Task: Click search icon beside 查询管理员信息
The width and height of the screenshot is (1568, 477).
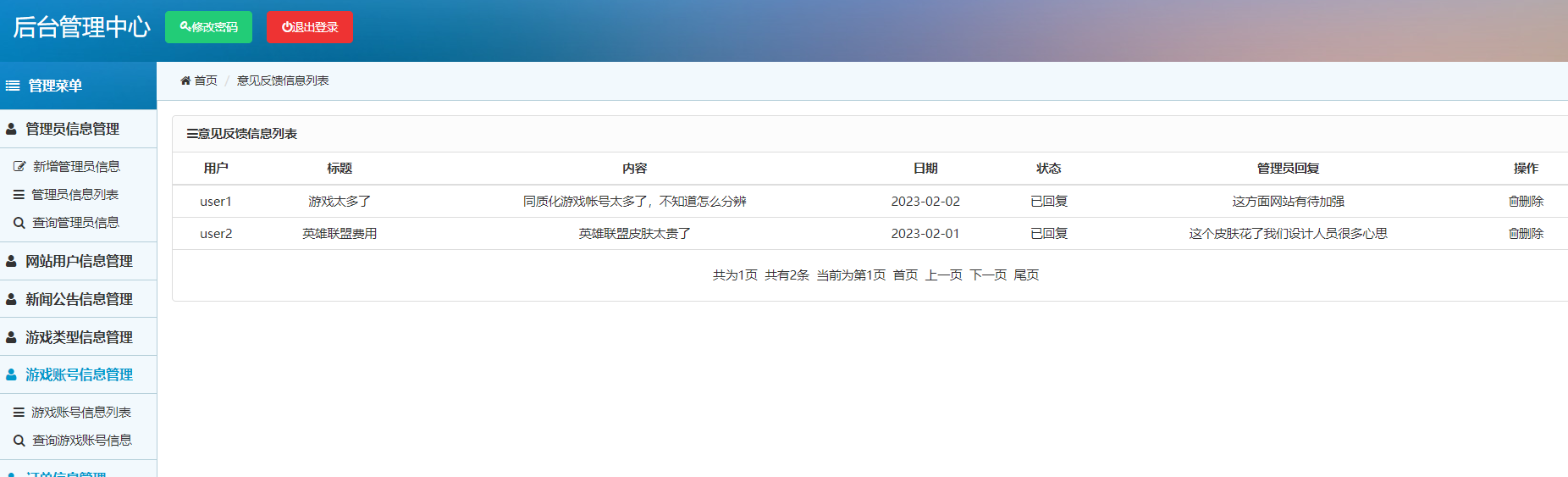Action: point(19,223)
